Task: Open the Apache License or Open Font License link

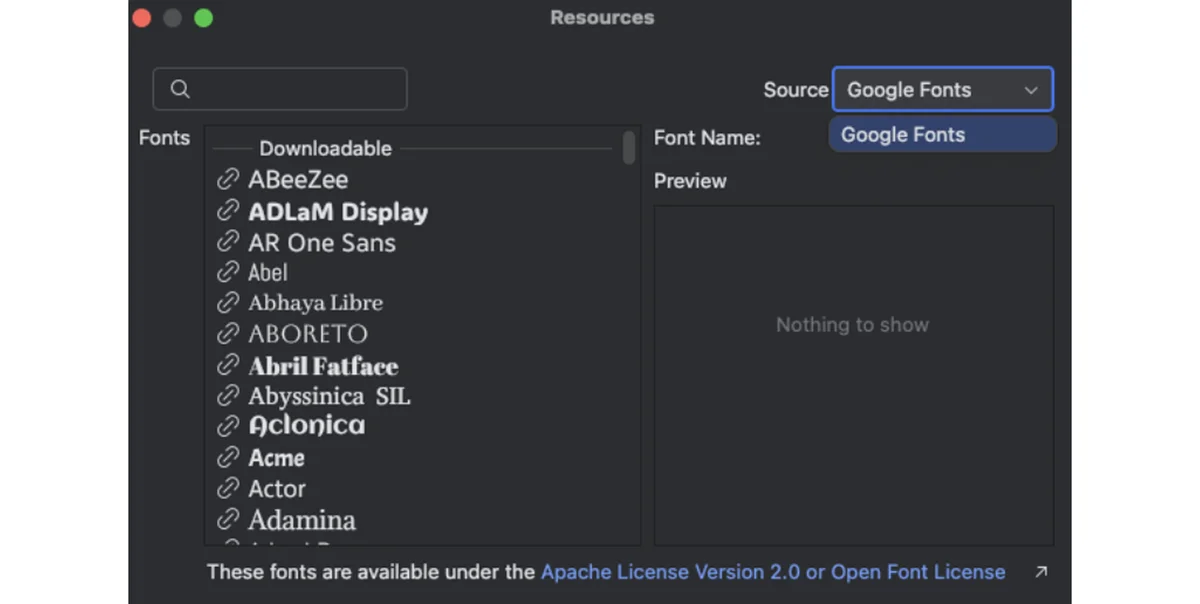Action: coord(773,572)
